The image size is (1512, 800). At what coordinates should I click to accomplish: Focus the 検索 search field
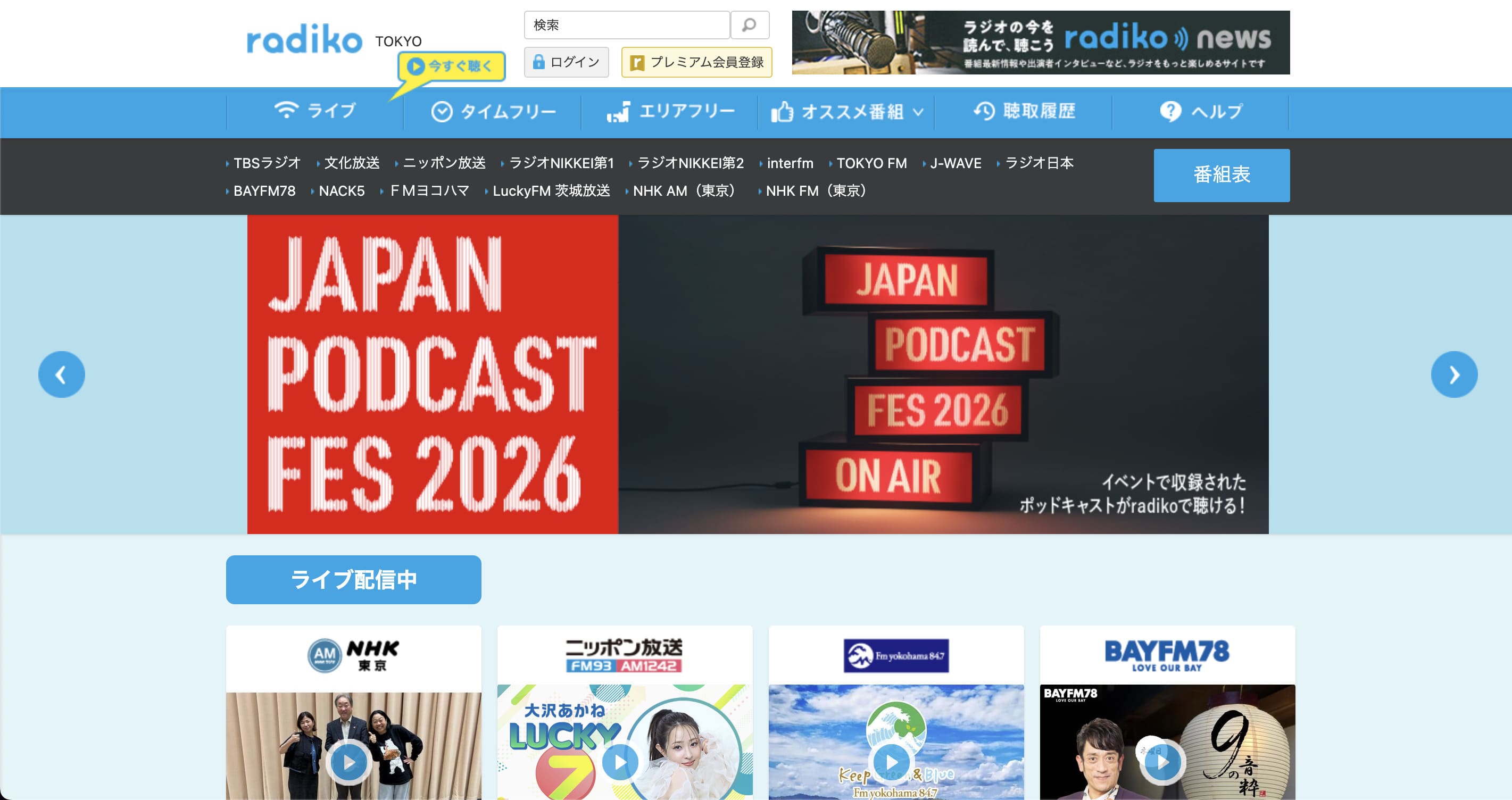point(627,25)
